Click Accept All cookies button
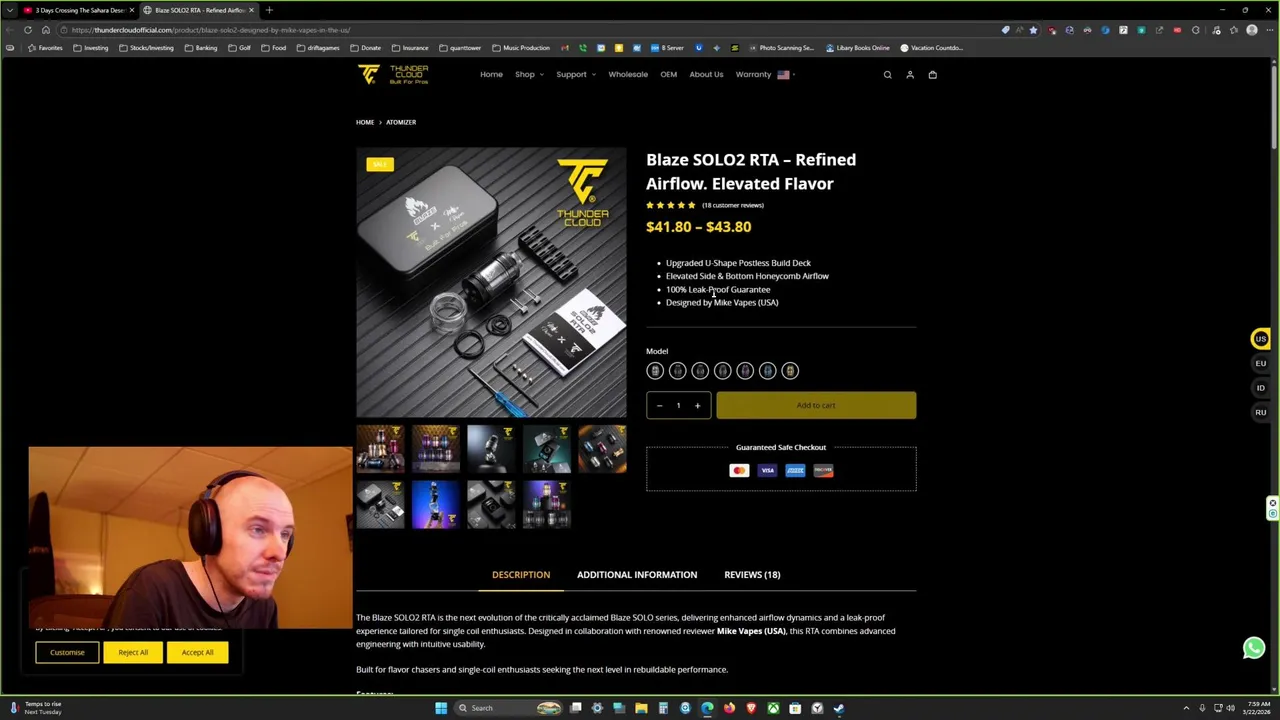This screenshot has width=1280, height=720. [197, 653]
